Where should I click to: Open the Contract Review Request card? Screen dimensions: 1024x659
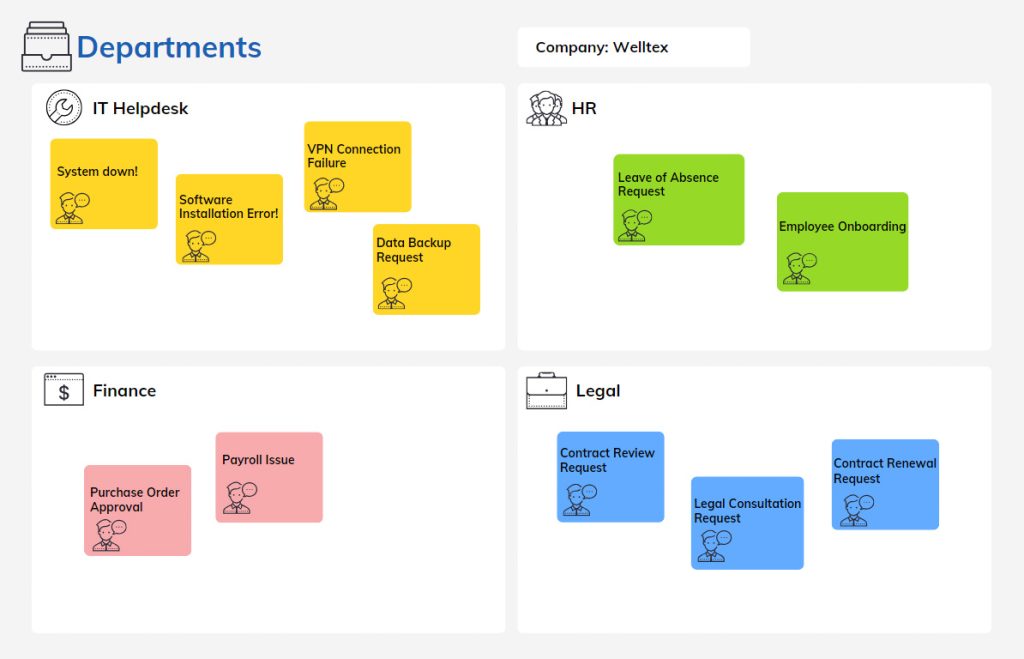[611, 477]
